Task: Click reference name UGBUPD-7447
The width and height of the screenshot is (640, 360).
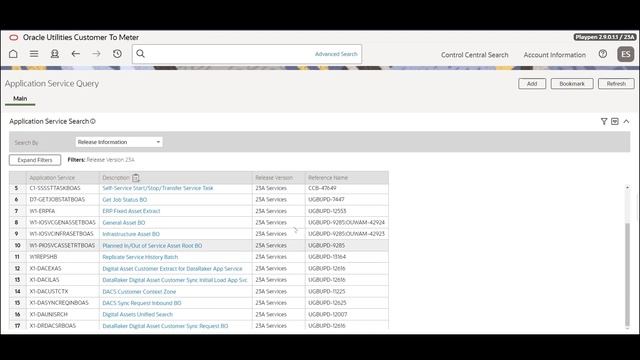Action: (326, 200)
